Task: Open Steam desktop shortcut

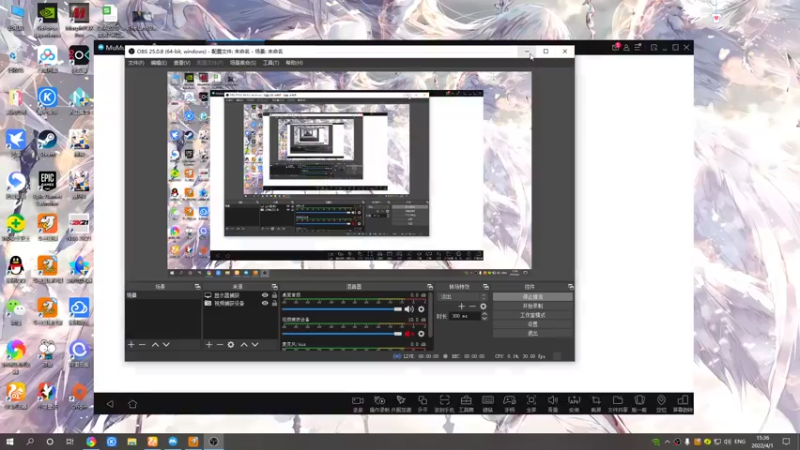Action: [47, 143]
